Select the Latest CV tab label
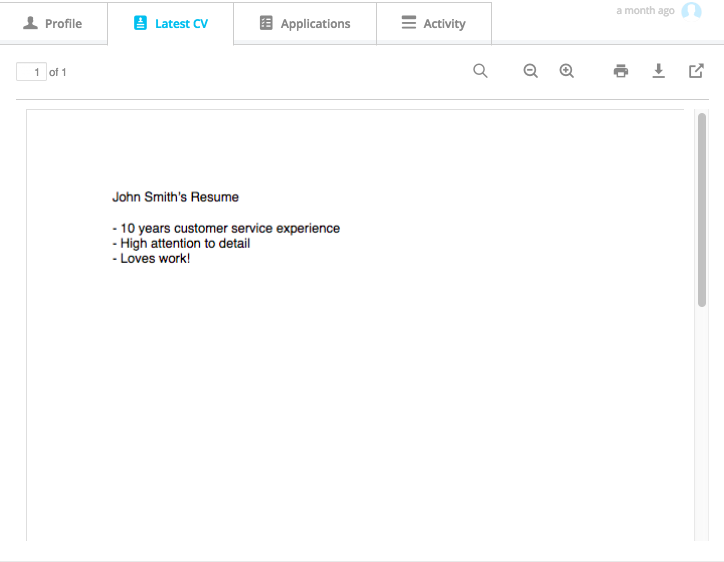 181,23
